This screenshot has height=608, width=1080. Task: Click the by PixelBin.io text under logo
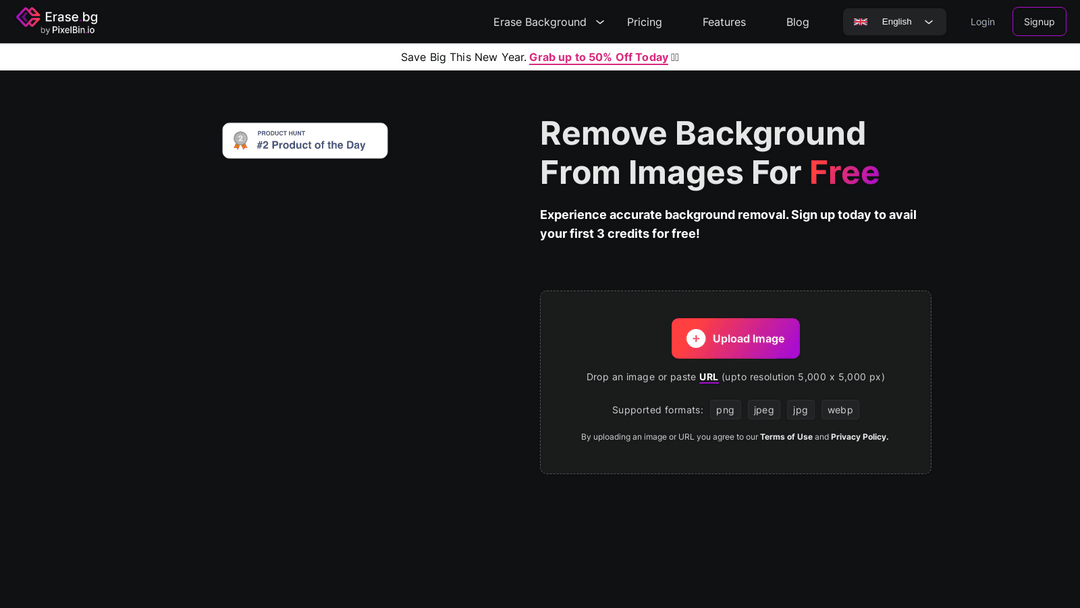[x=67, y=30]
